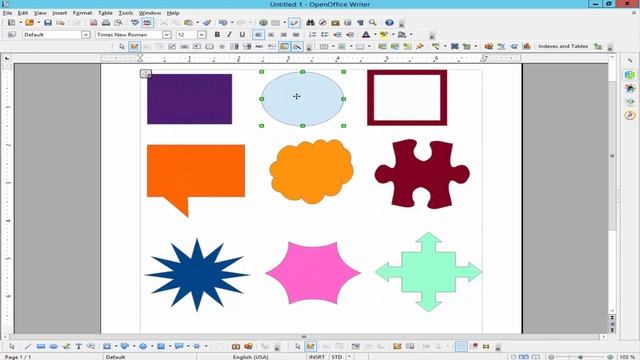Click the zoom out minus button
This screenshot has width=640, height=360.
click(551, 357)
